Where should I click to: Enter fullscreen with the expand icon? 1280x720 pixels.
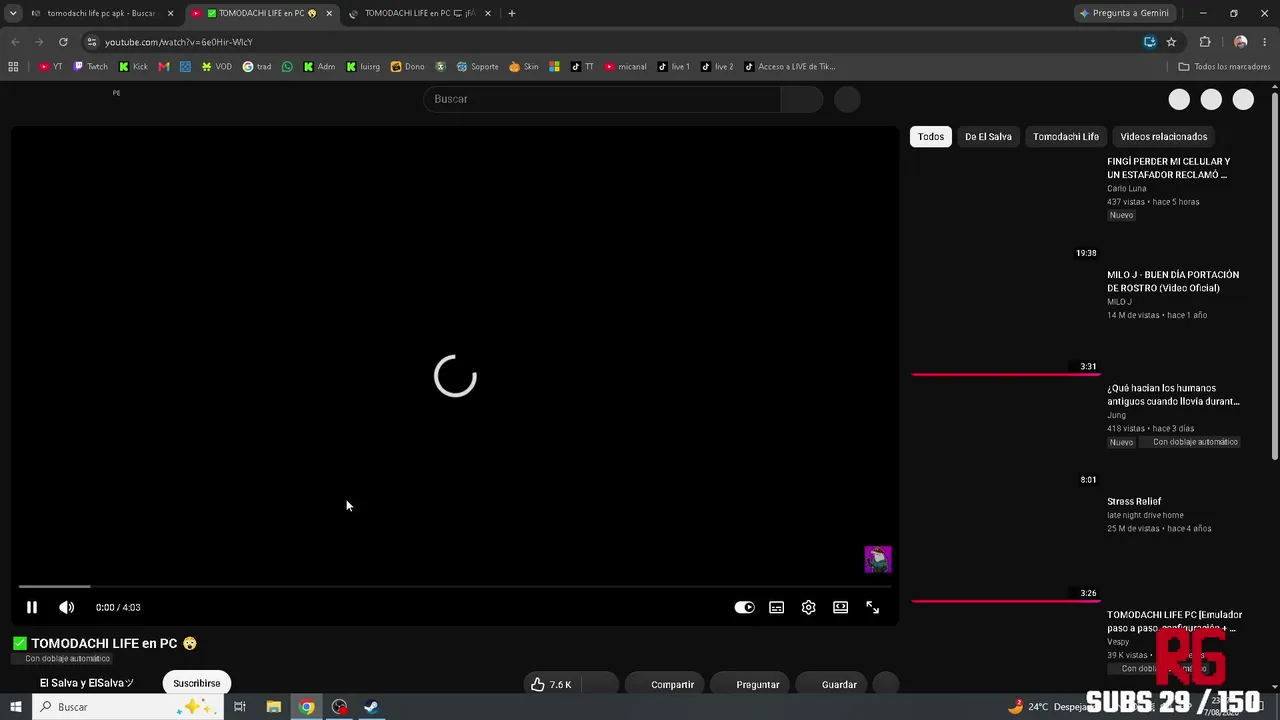pyautogui.click(x=872, y=607)
